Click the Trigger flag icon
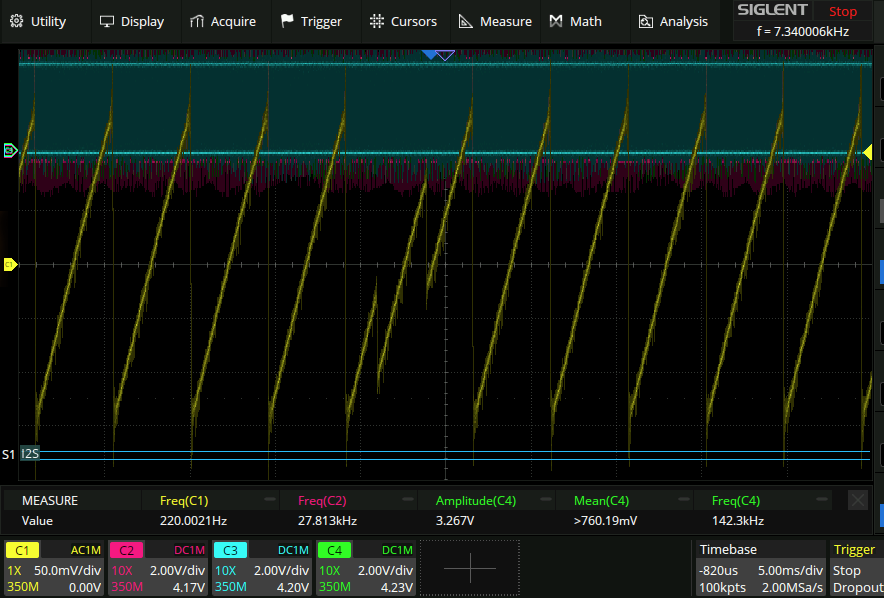The width and height of the screenshot is (884, 598). tap(288, 21)
